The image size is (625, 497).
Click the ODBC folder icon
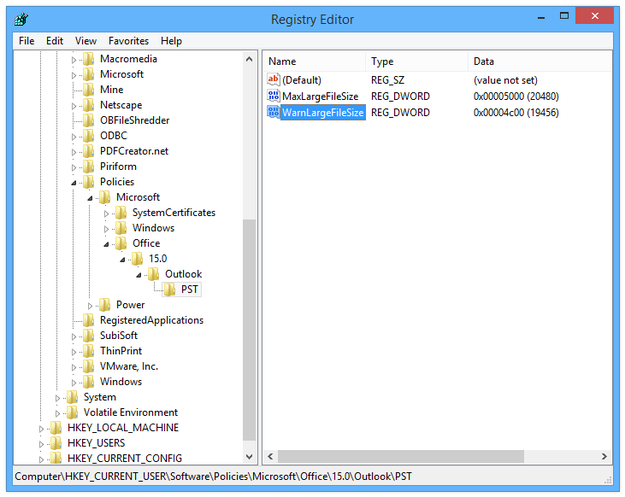(88, 136)
